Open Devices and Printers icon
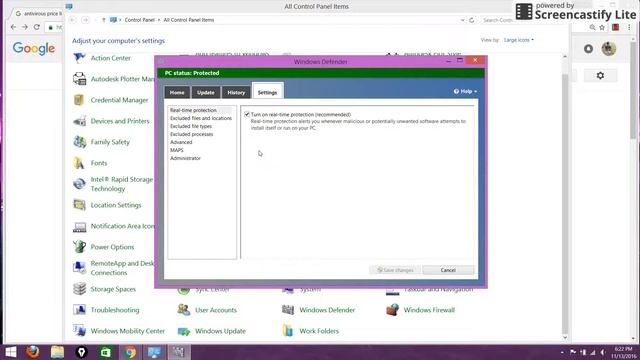The height and width of the screenshot is (360, 640). (x=79, y=121)
